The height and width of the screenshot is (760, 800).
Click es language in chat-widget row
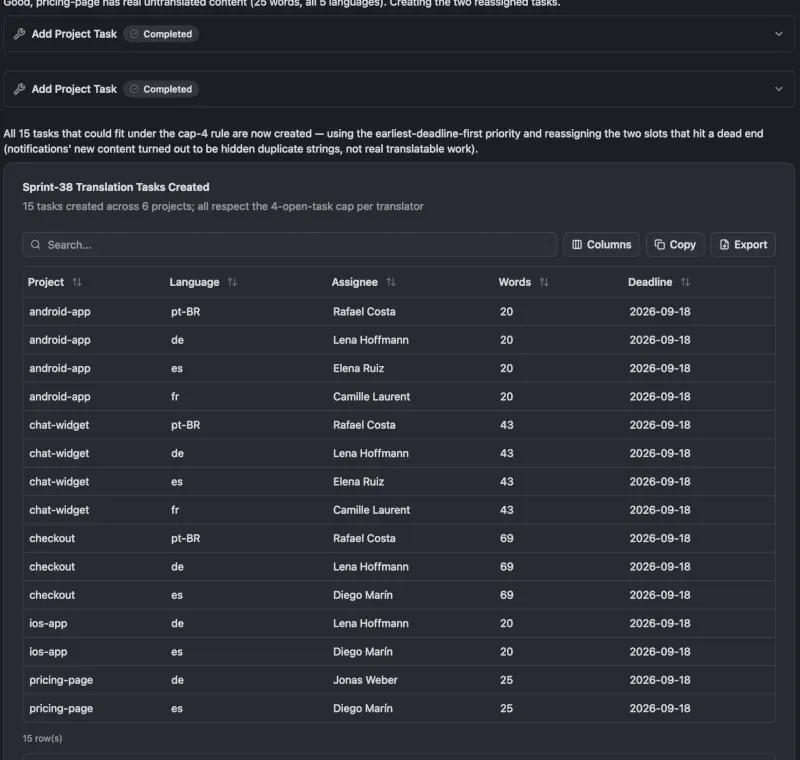(177, 482)
